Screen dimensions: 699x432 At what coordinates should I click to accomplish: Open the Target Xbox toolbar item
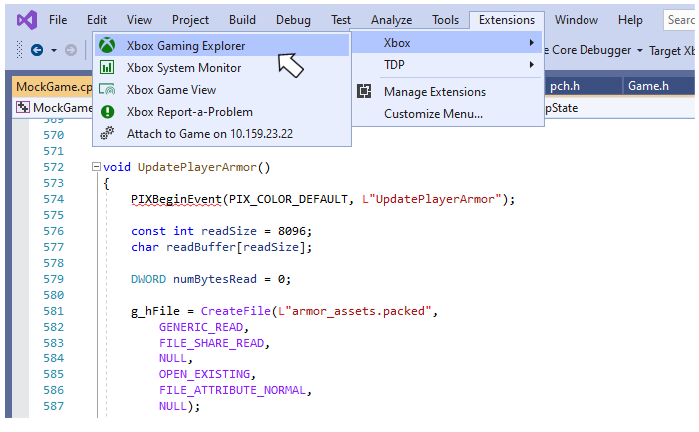coord(672,50)
